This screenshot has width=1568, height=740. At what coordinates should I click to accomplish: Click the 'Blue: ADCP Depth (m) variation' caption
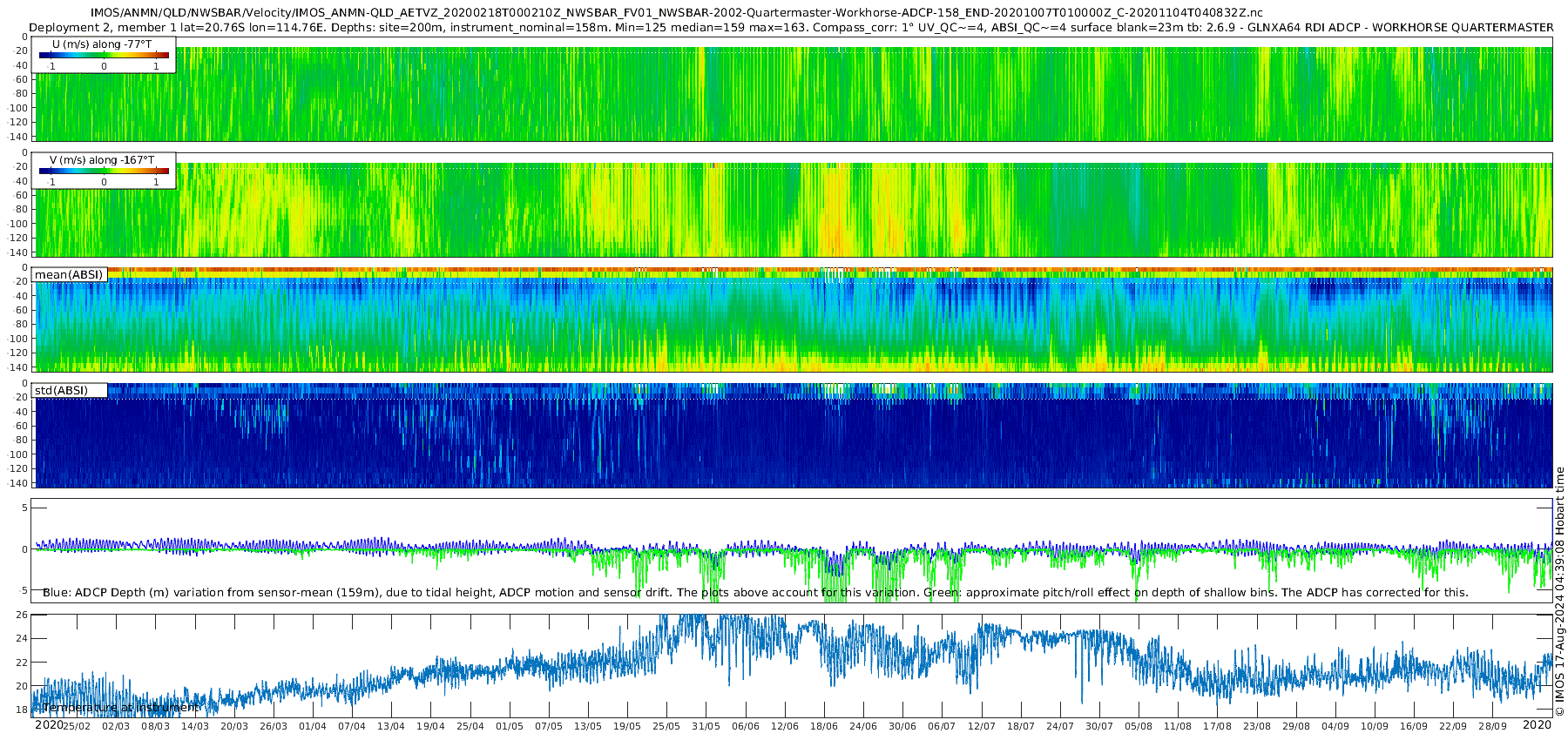pyautogui.click(x=755, y=593)
